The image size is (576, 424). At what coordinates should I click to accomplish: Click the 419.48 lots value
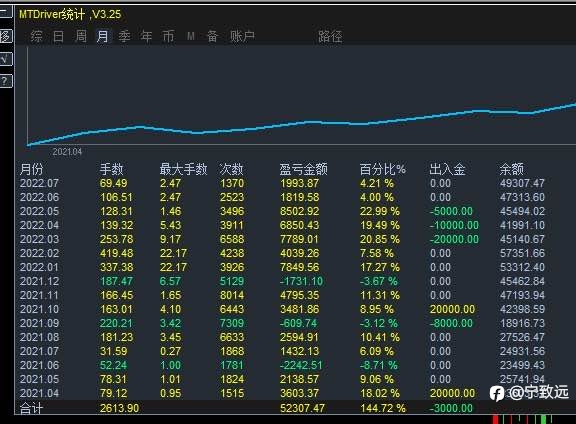pyautogui.click(x=117, y=253)
